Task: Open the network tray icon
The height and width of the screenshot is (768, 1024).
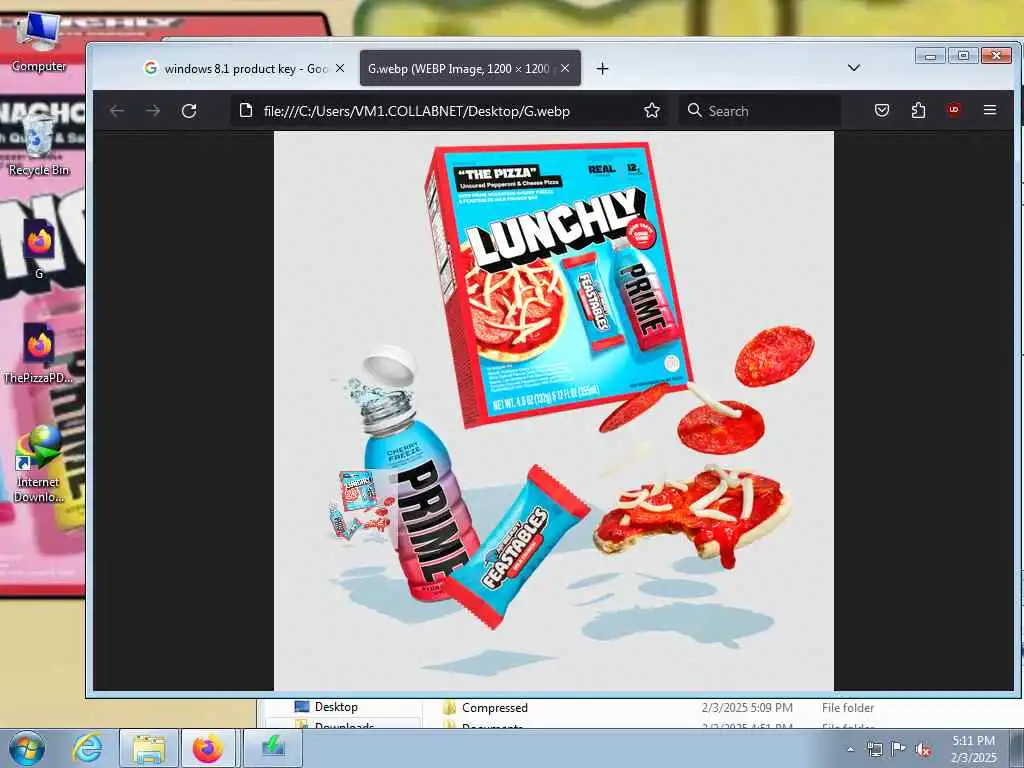Action: [x=874, y=749]
